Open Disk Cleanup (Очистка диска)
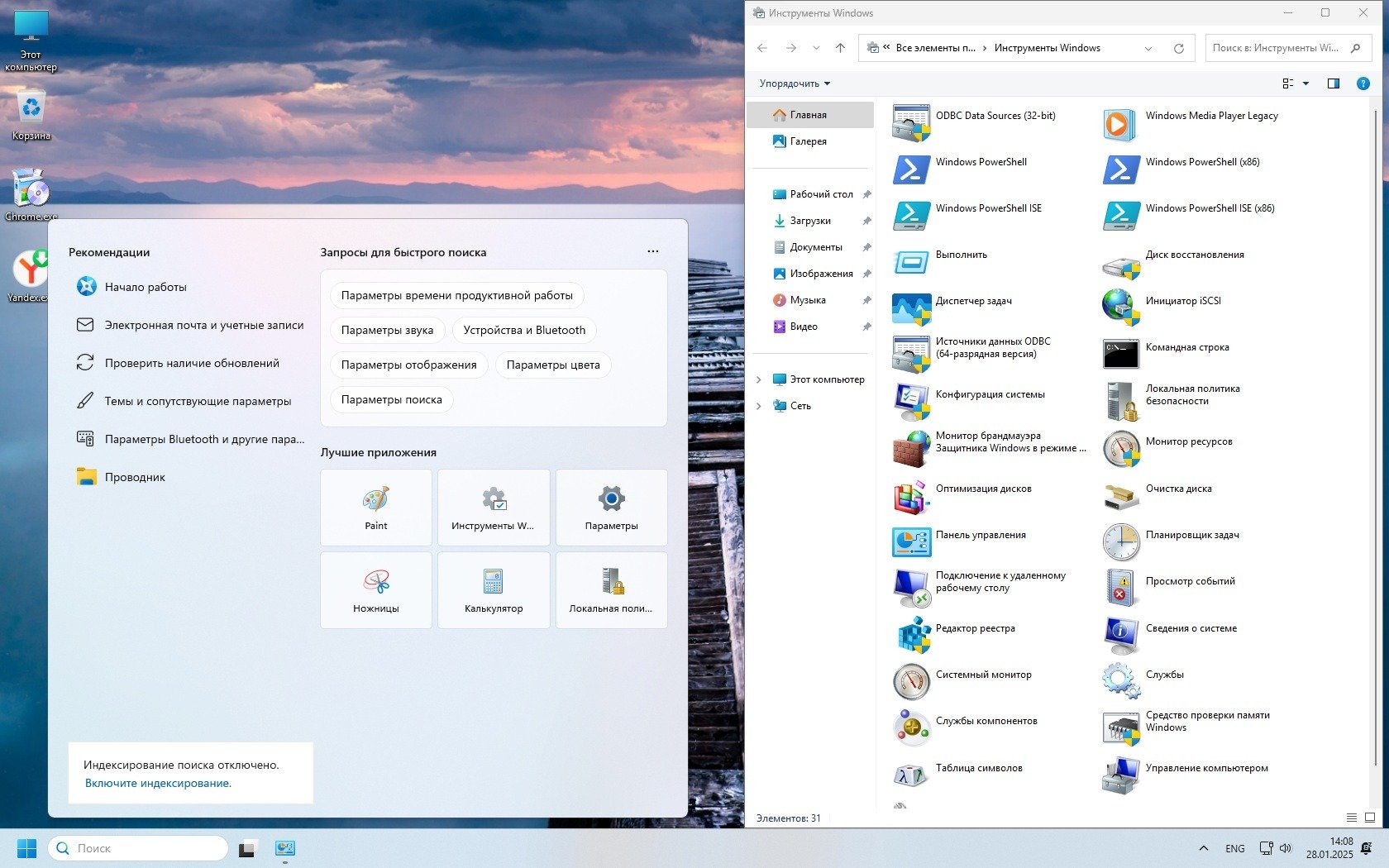1389x868 pixels. (1121, 495)
